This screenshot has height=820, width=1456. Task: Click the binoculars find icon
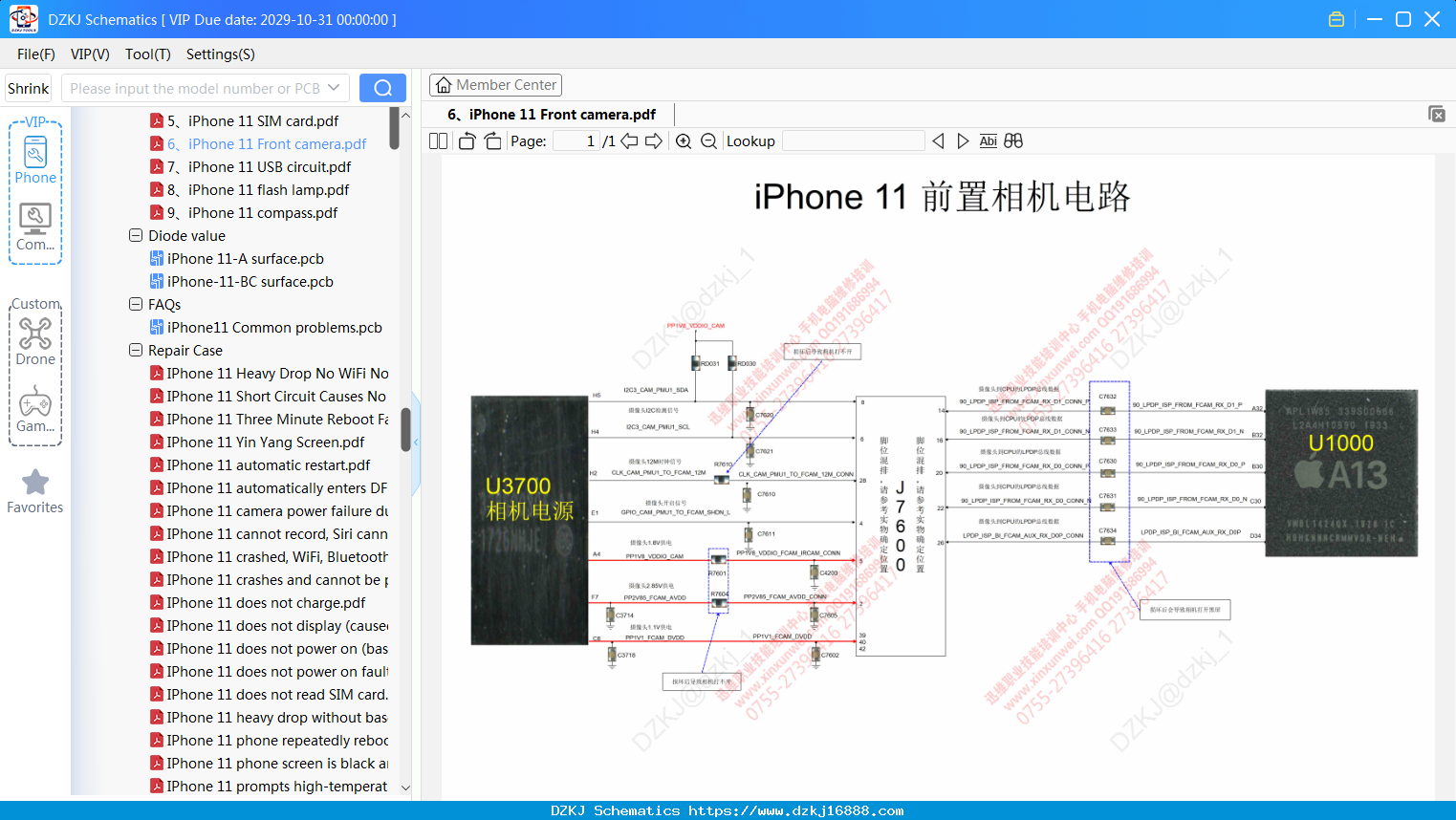click(x=1013, y=141)
